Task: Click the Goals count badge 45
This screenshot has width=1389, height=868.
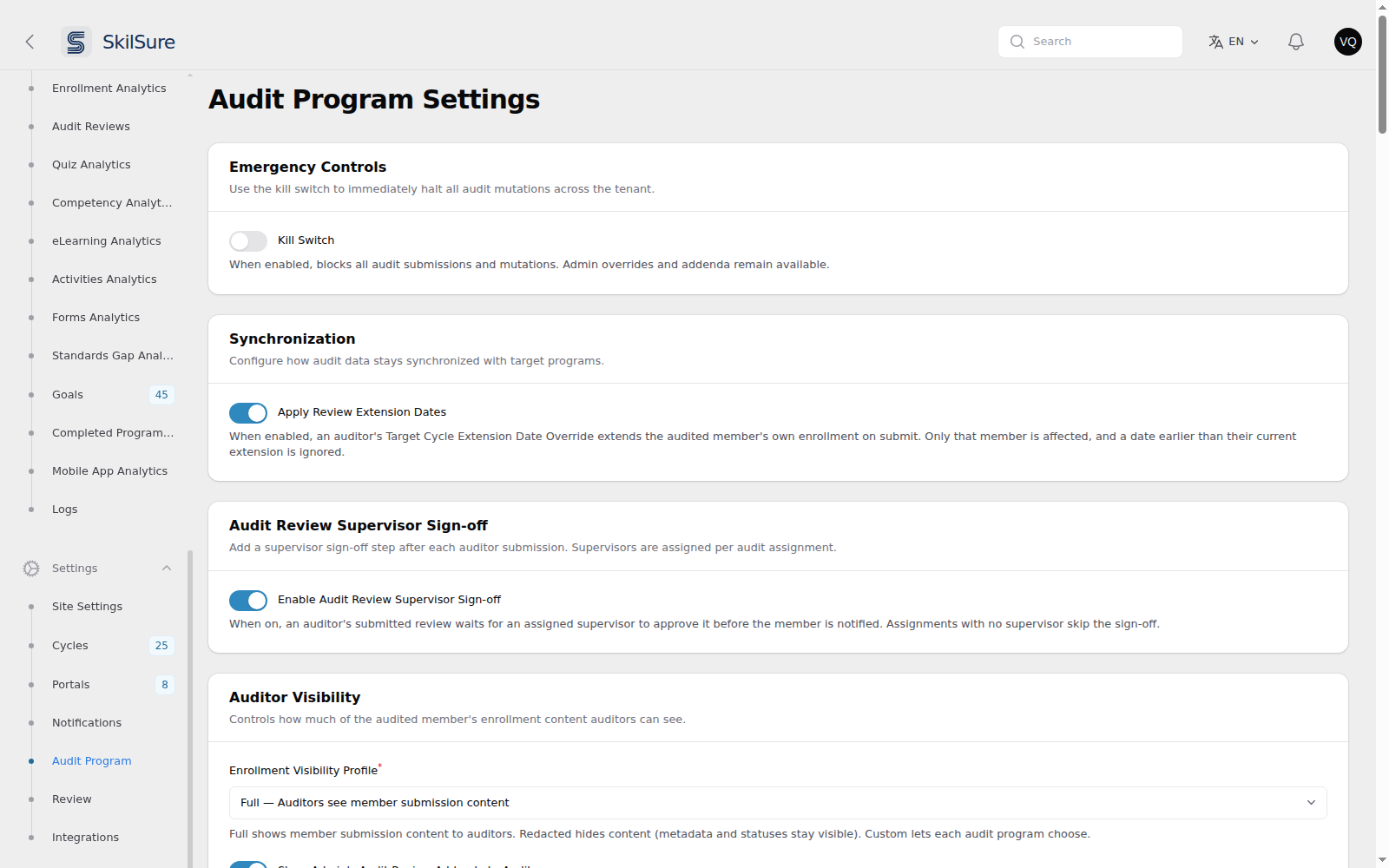Action: click(x=161, y=395)
